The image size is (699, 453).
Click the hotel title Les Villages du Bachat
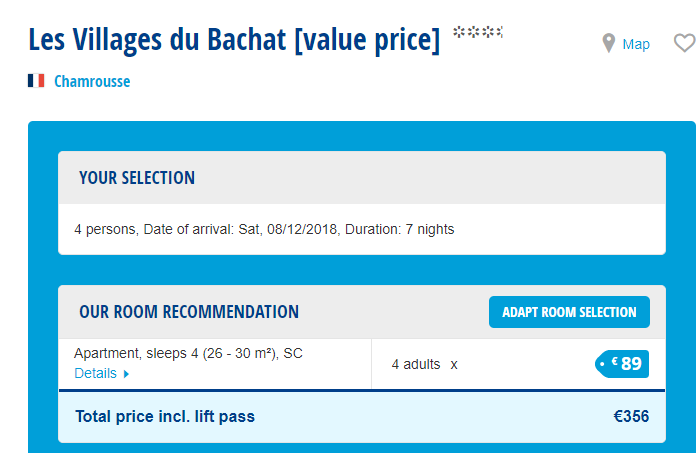coord(234,40)
